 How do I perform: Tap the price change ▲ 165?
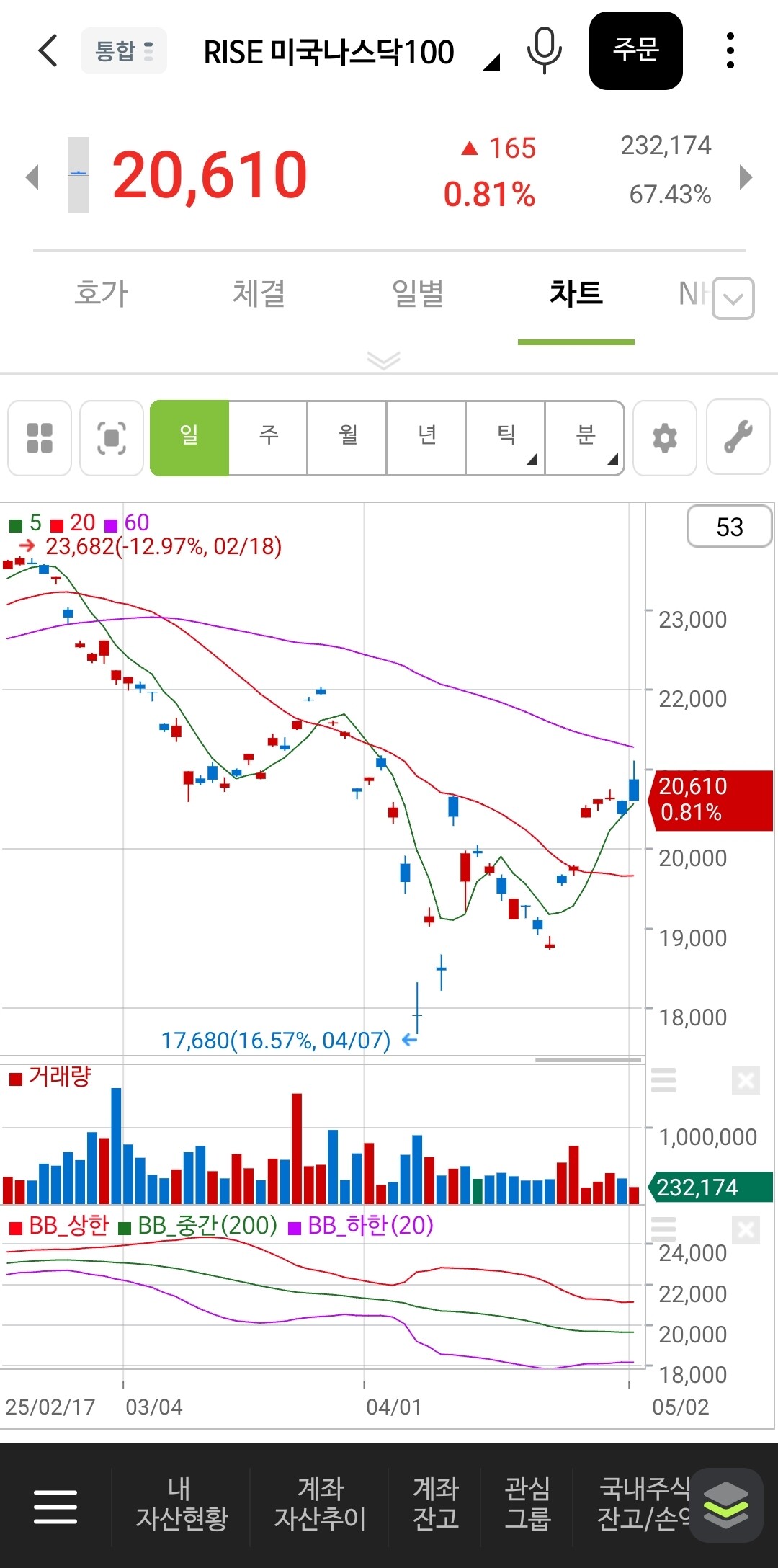point(498,148)
